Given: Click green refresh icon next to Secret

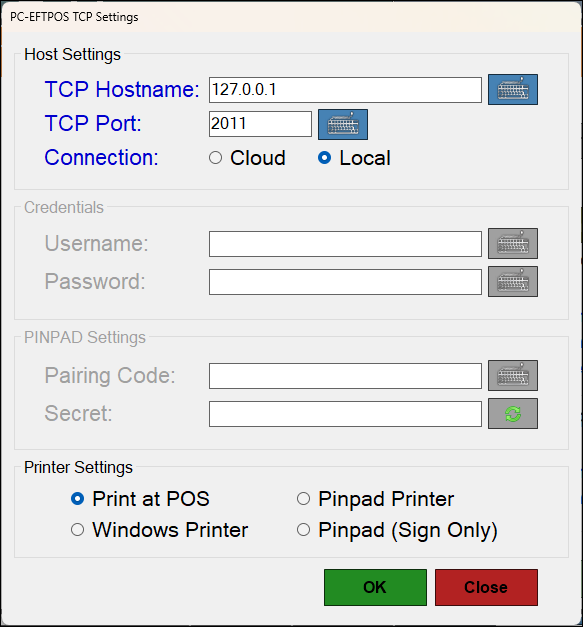Looking at the screenshot, I should coord(513,413).
